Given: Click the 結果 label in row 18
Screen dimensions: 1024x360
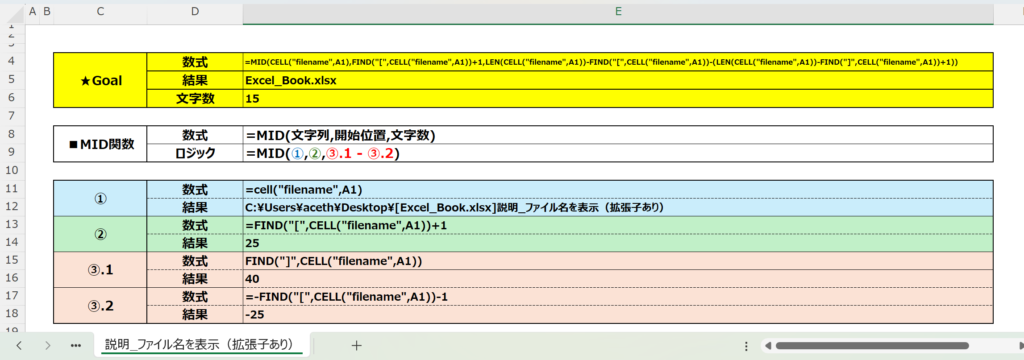Looking at the screenshot, I should (x=195, y=315).
